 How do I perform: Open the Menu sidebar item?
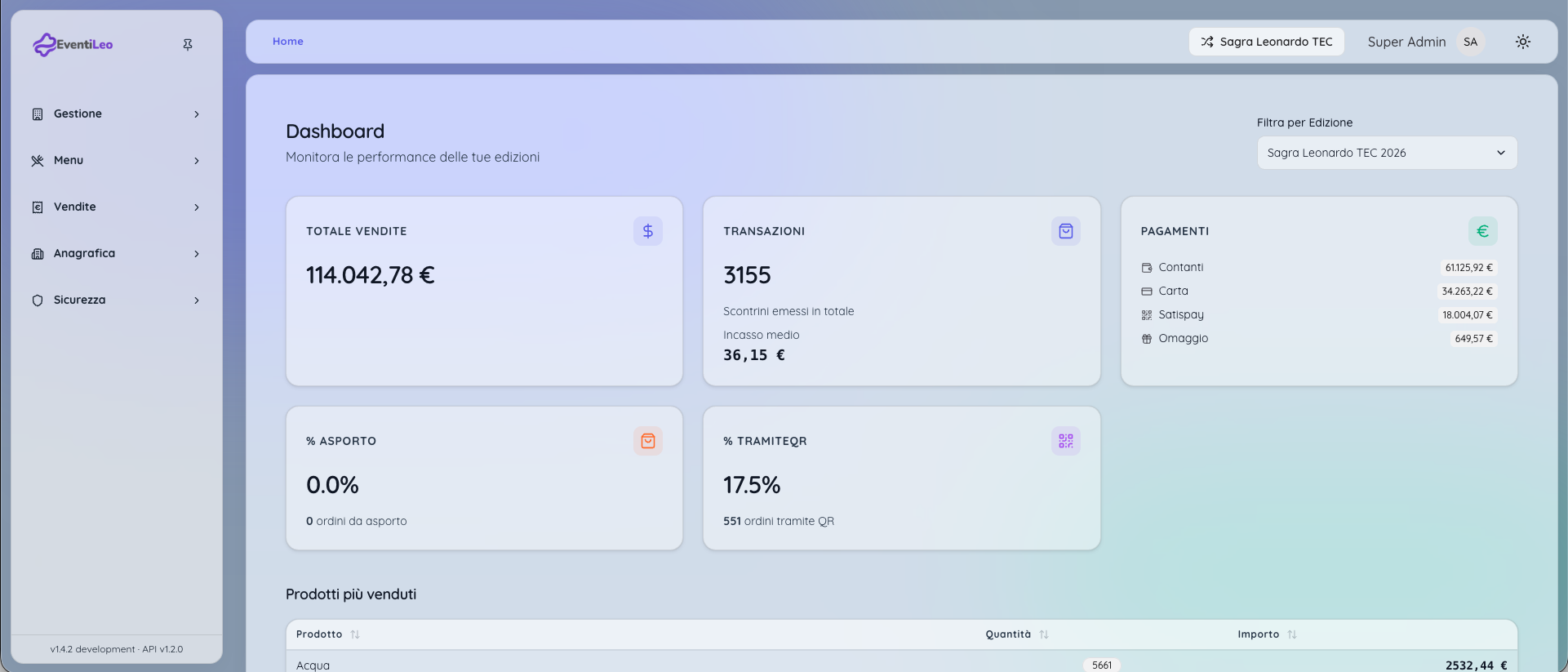click(117, 161)
